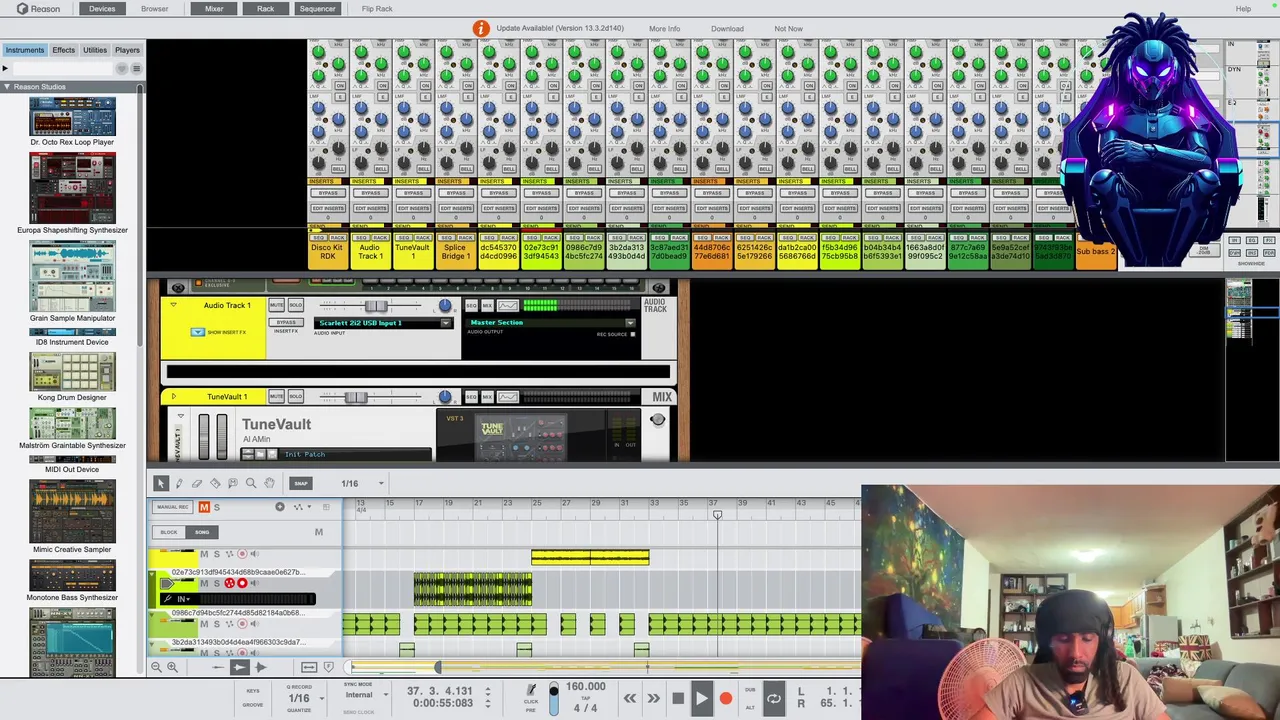The height and width of the screenshot is (720, 1280).
Task: Open the TuneVault VST plugin thumbnail
Action: (x=522, y=438)
